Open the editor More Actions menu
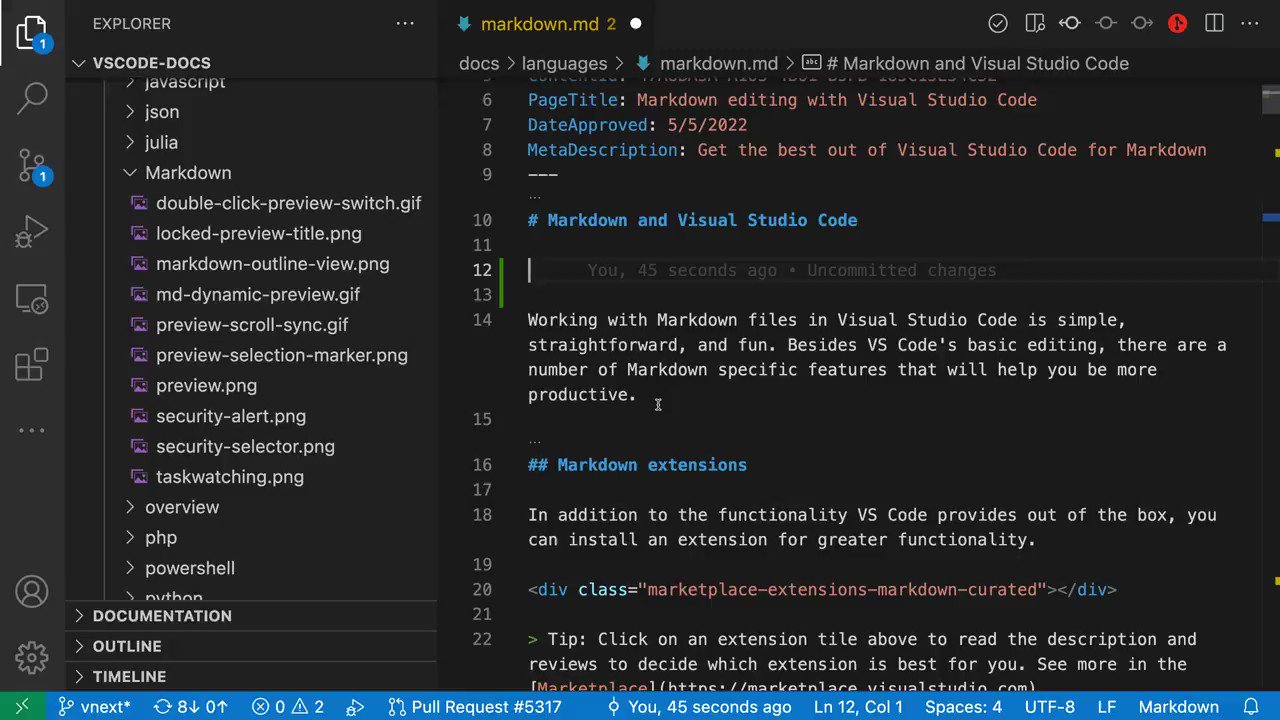 tap(1249, 23)
